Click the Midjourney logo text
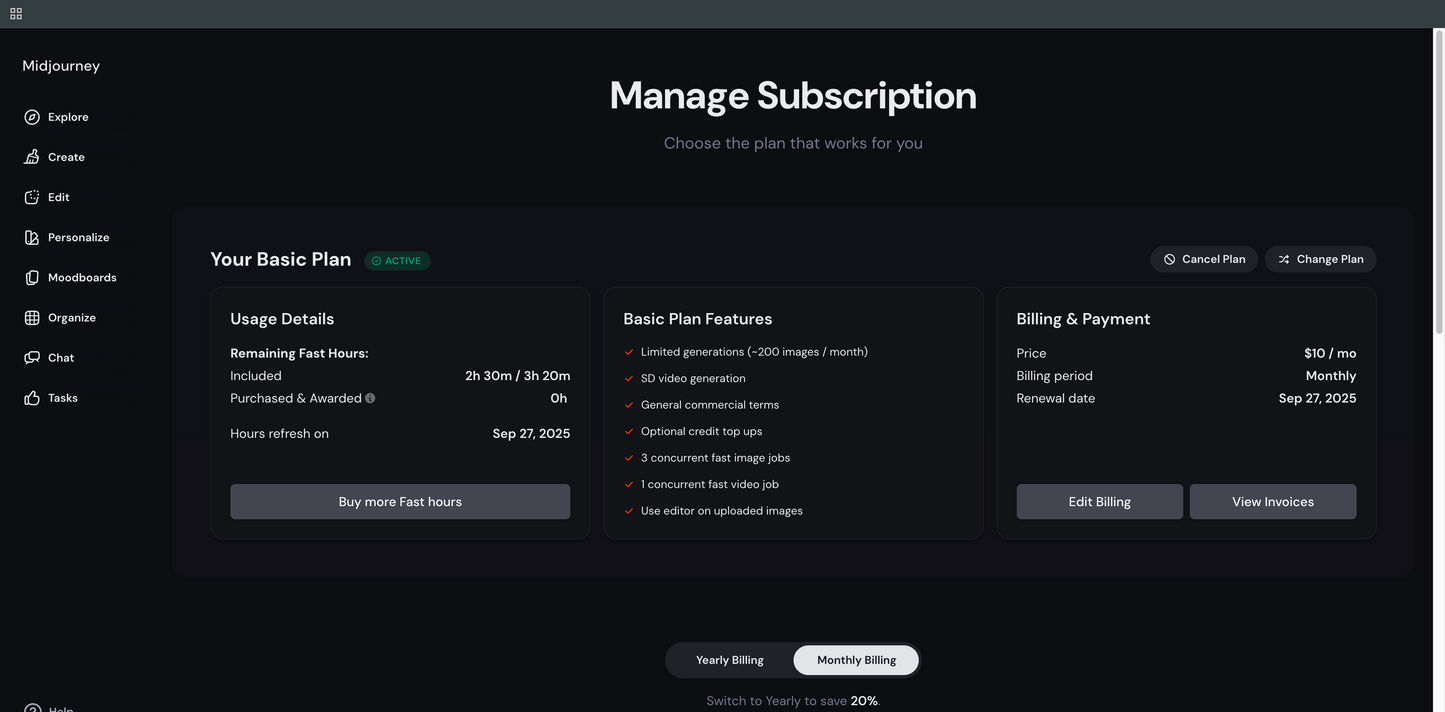The width and height of the screenshot is (1445, 712). (61, 66)
